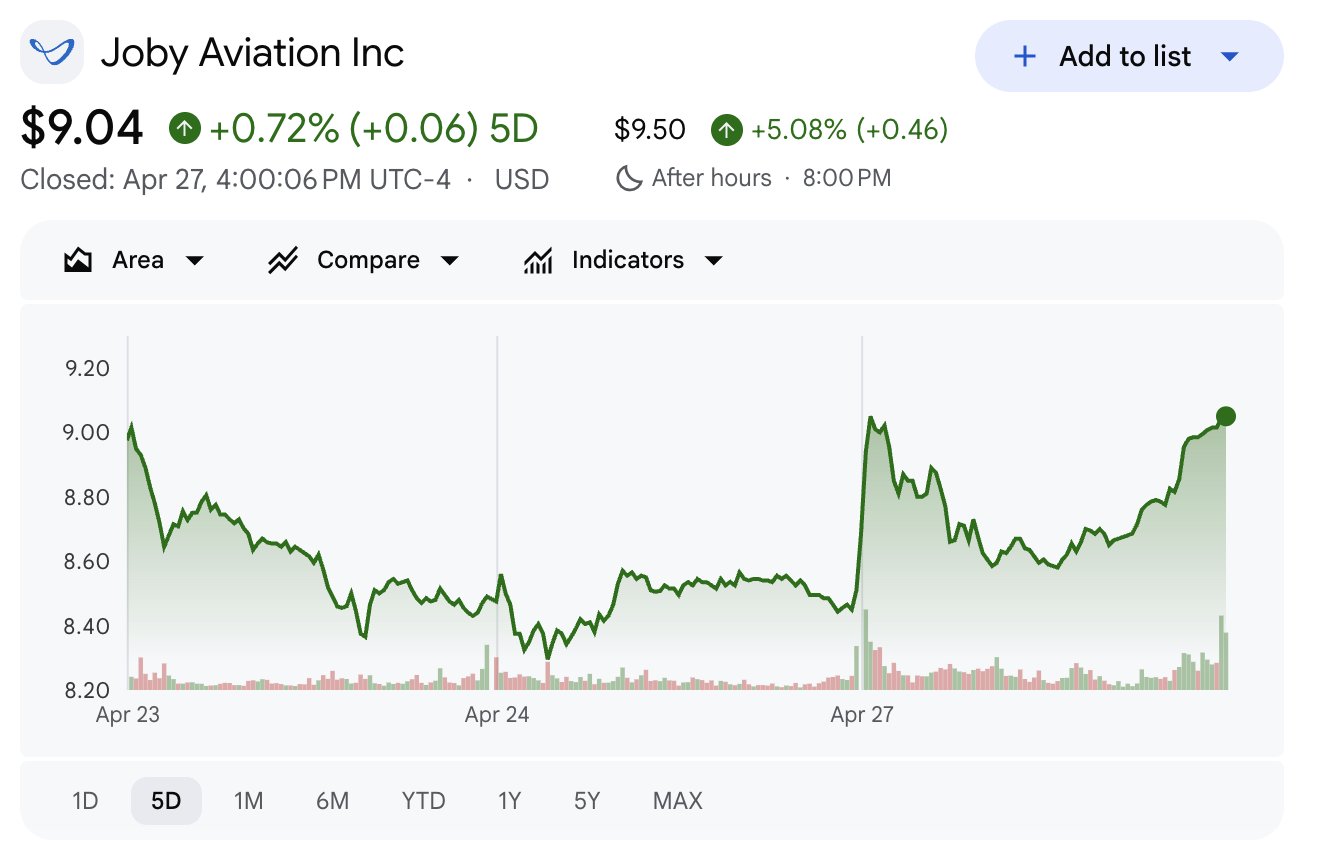Expand the Indicators dropdown arrow
Screen dimensions: 1318x842
713,261
